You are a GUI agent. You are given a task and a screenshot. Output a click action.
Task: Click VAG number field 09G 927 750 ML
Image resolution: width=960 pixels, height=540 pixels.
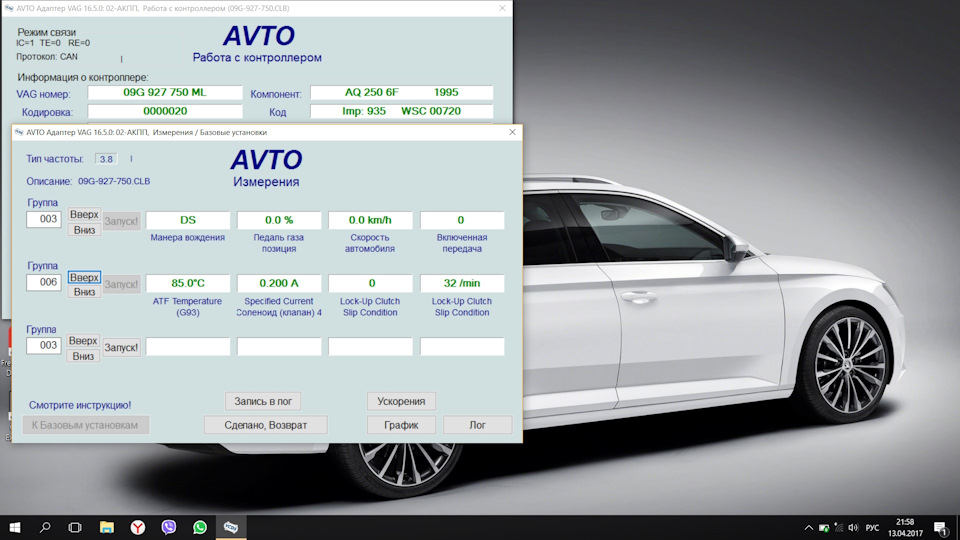165,92
